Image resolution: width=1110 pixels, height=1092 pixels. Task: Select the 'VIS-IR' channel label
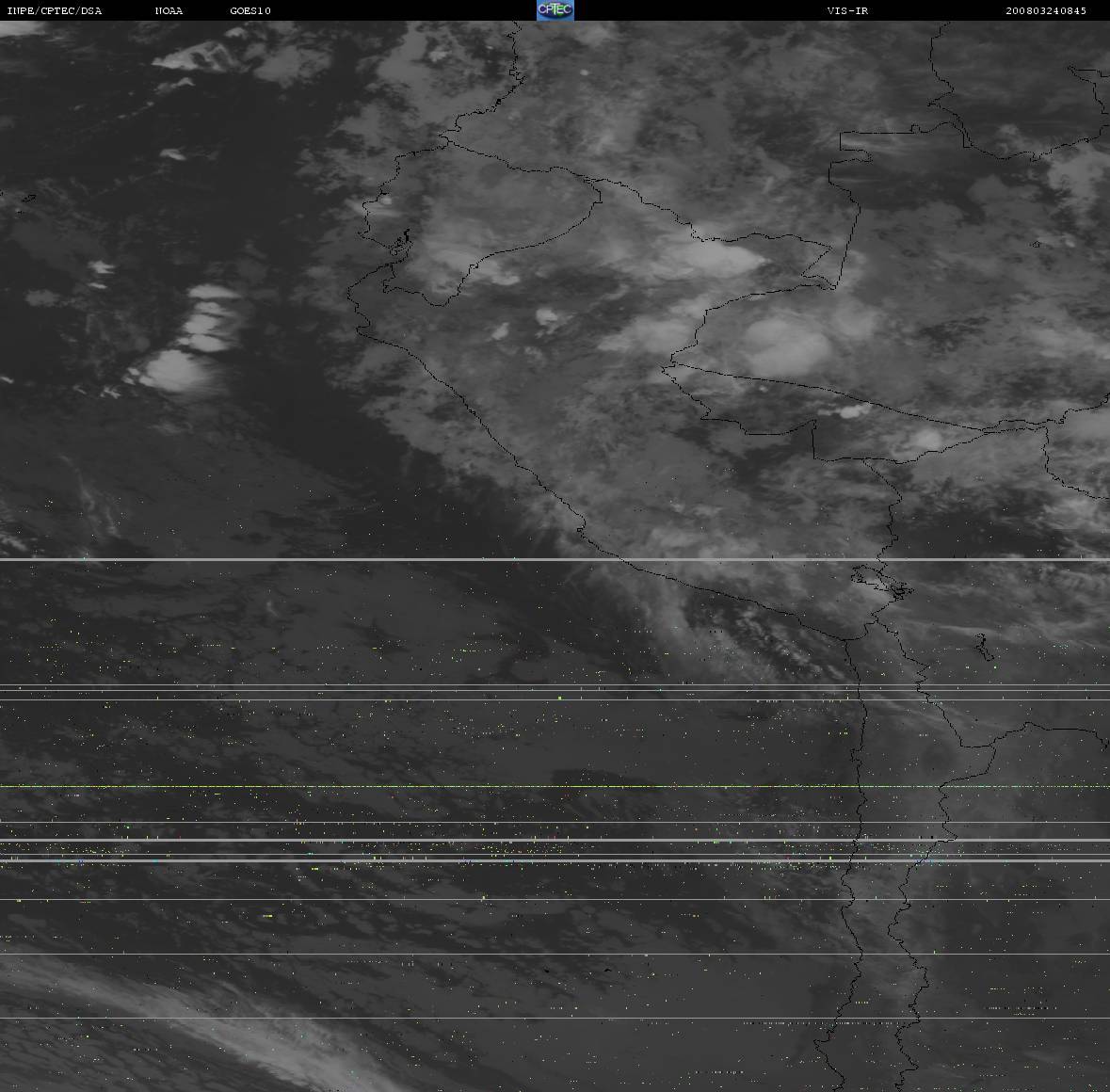847,10
